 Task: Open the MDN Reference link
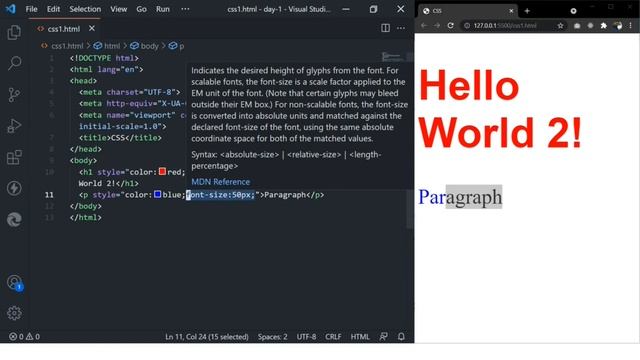(x=220, y=182)
